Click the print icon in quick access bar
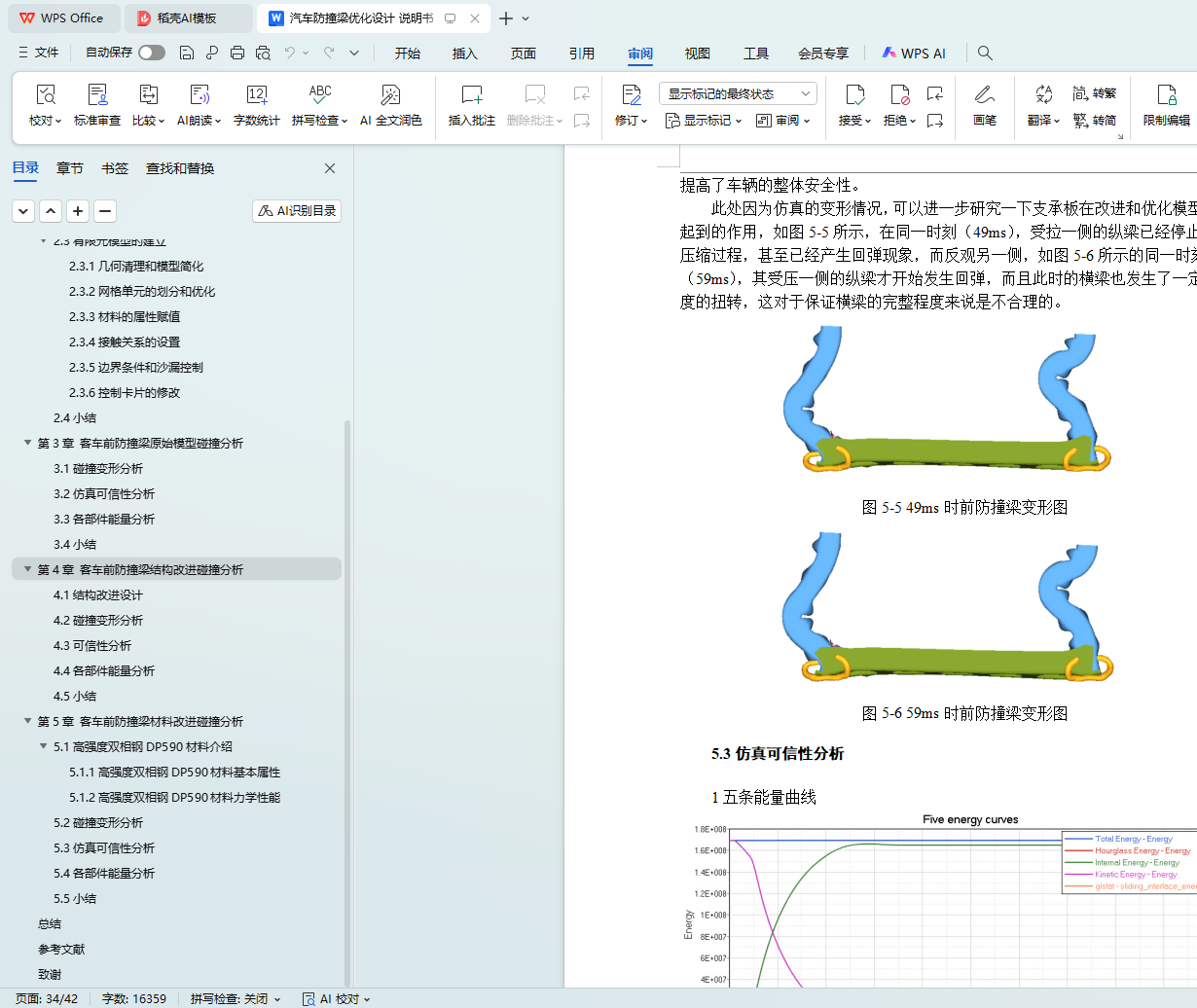Image resolution: width=1197 pixels, height=1008 pixels. (x=237, y=53)
